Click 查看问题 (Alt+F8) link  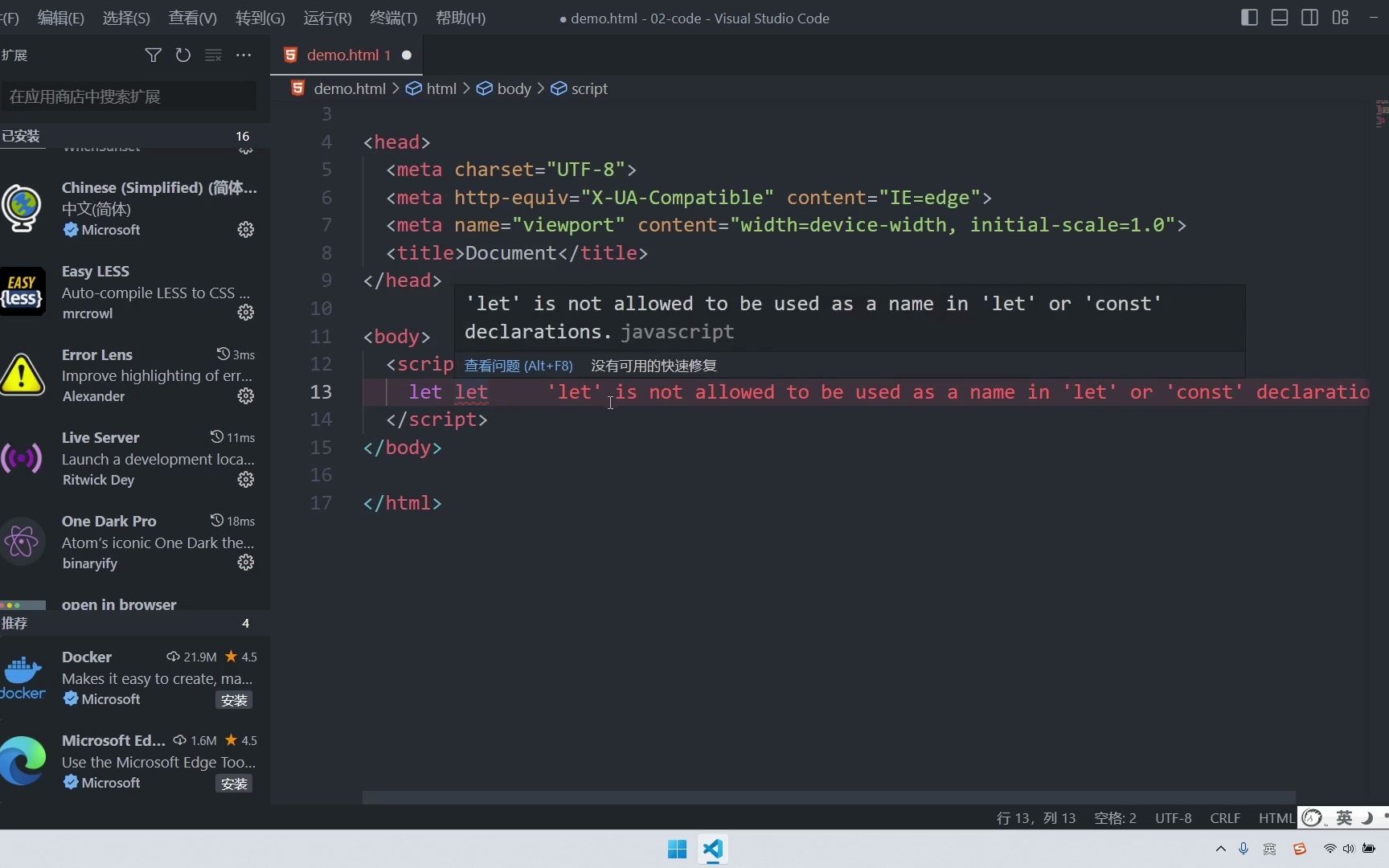[518, 366]
